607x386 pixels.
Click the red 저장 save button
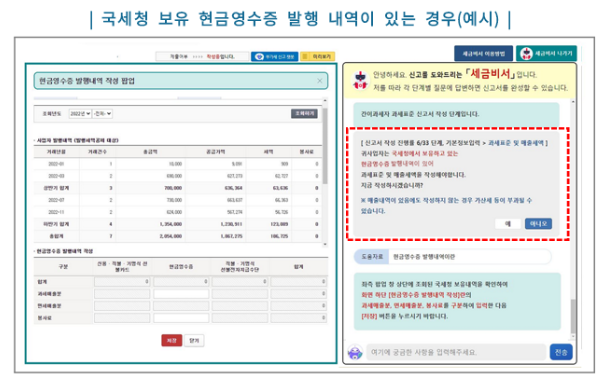click(171, 340)
